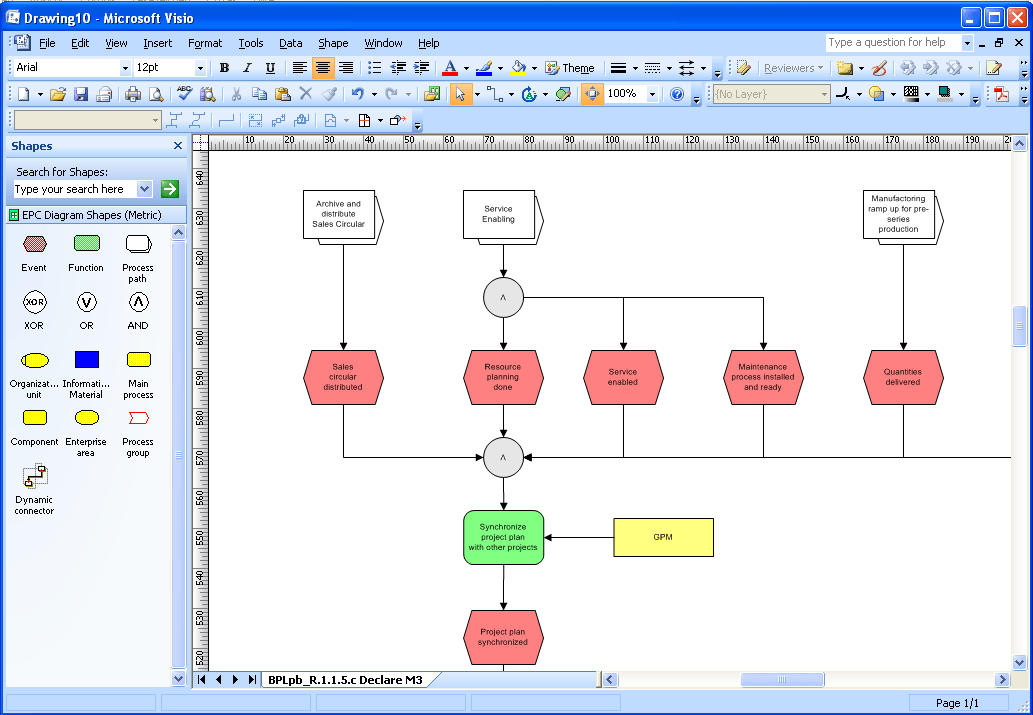Select the Connector tool

pos(495,94)
